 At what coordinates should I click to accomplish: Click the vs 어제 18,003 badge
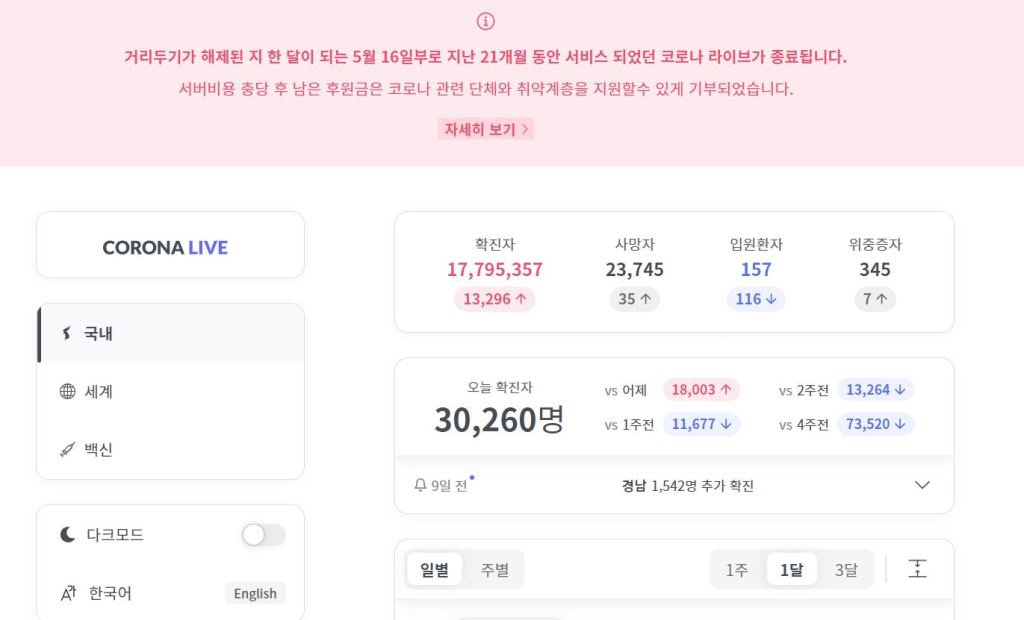[700, 390]
